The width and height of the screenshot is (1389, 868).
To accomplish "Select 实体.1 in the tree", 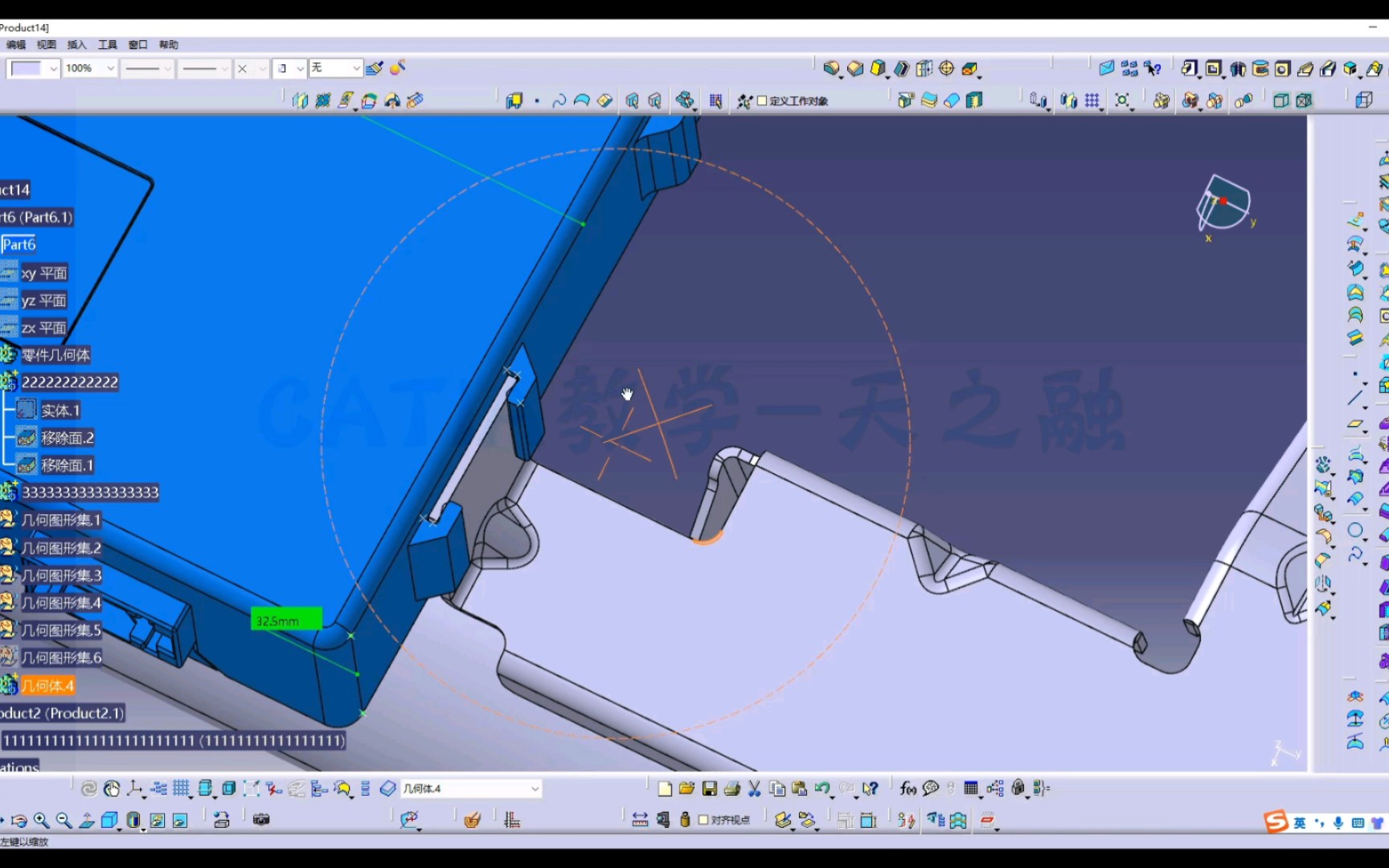I will click(x=60, y=411).
